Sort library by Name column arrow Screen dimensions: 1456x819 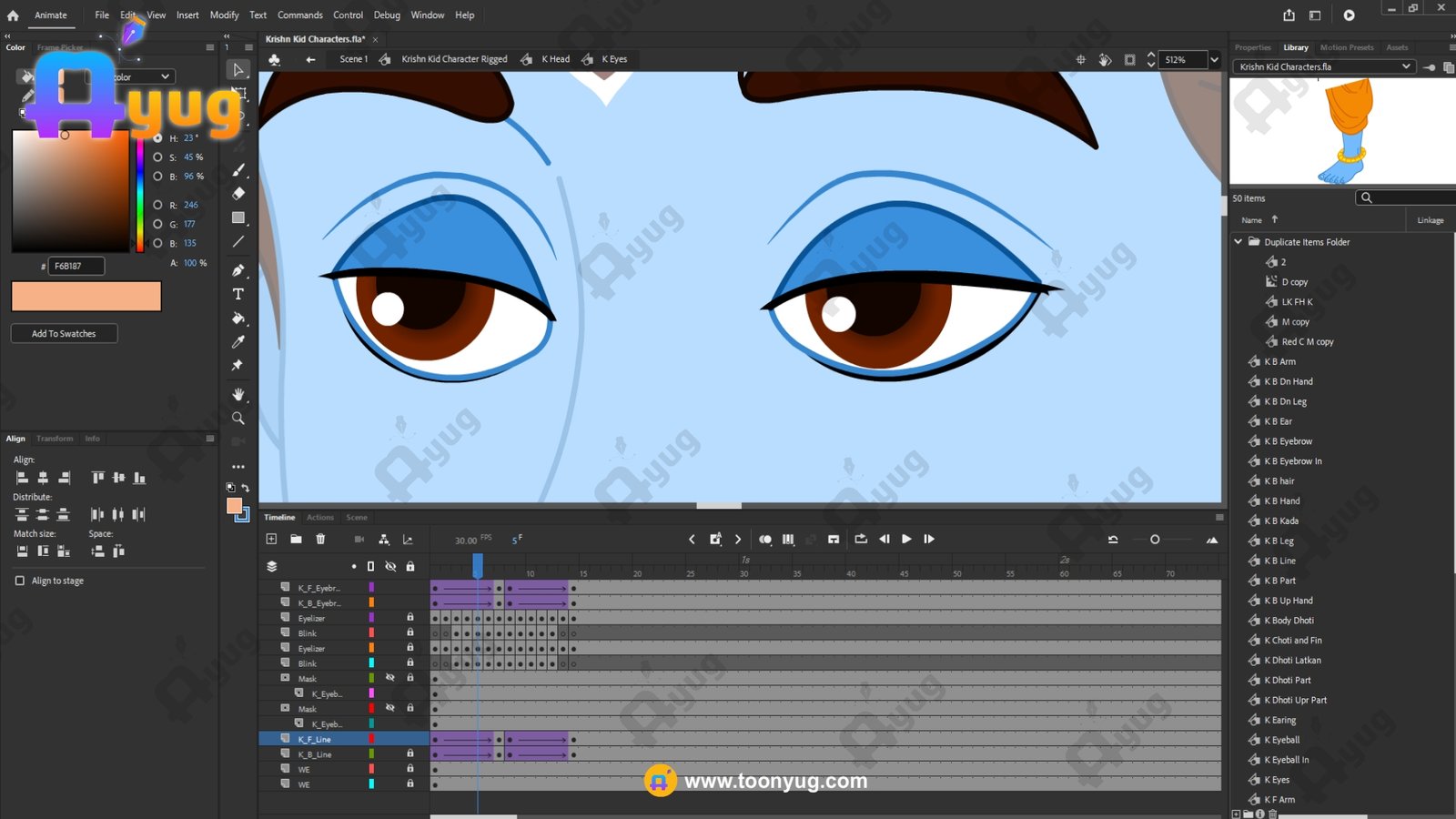coord(1275,219)
